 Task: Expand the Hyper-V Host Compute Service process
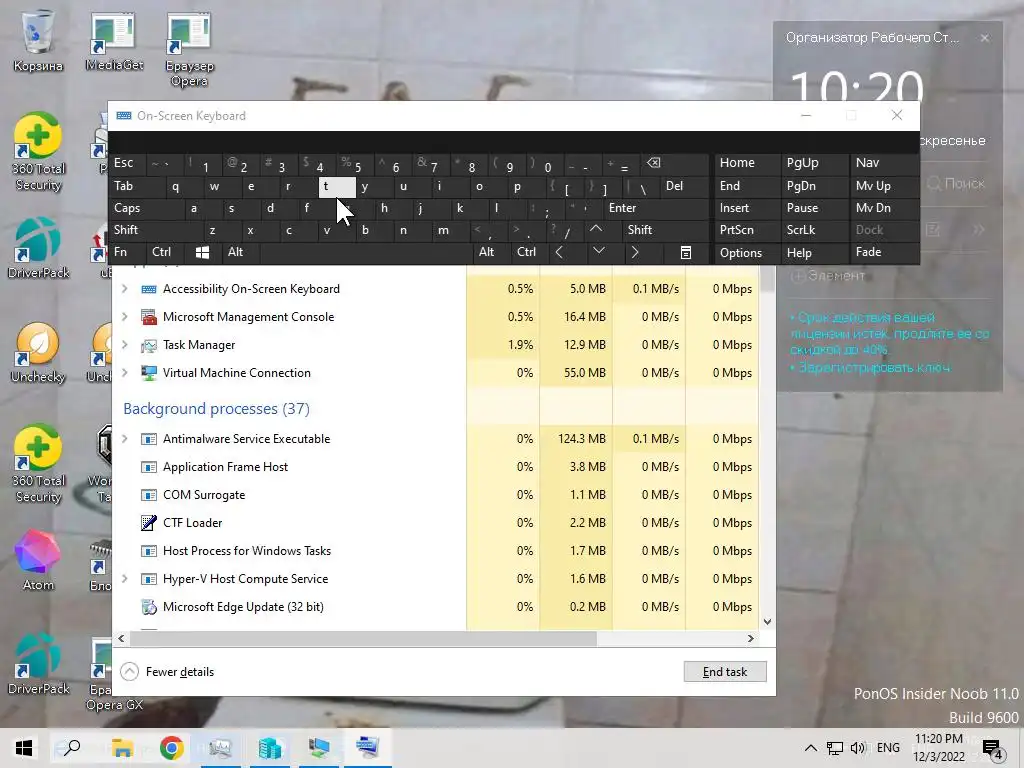point(125,579)
